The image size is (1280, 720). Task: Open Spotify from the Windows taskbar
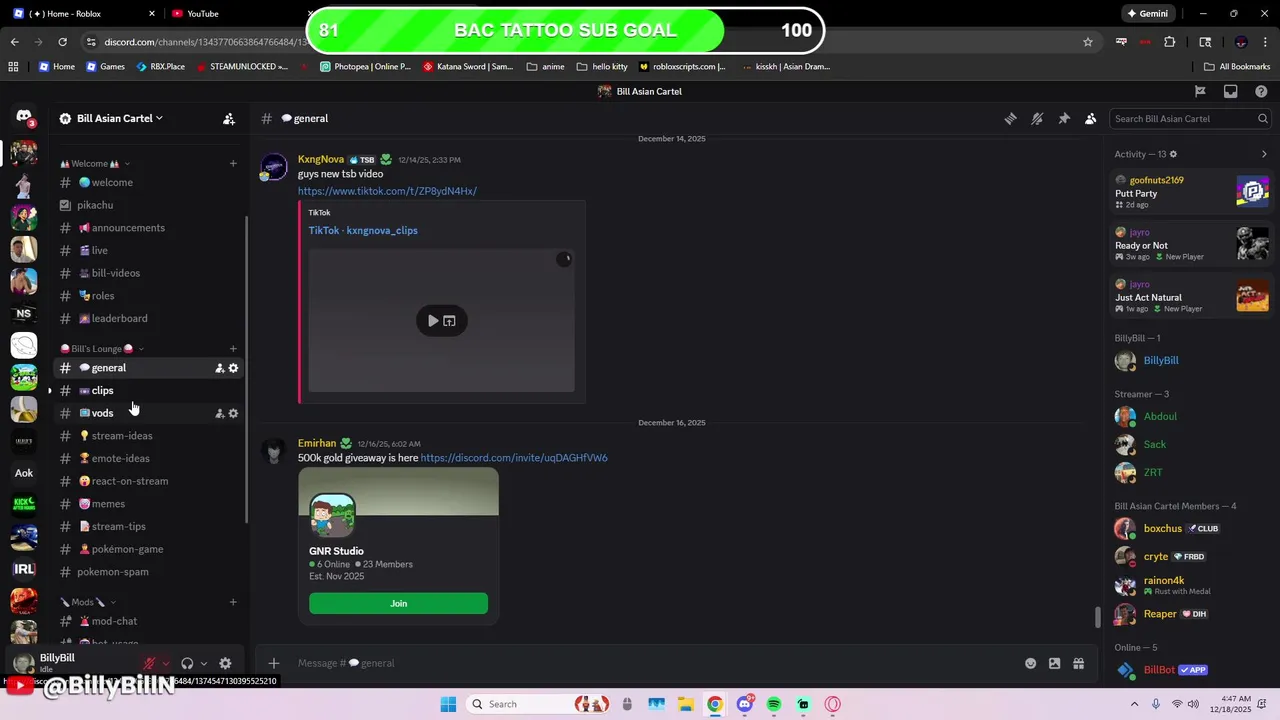[774, 704]
